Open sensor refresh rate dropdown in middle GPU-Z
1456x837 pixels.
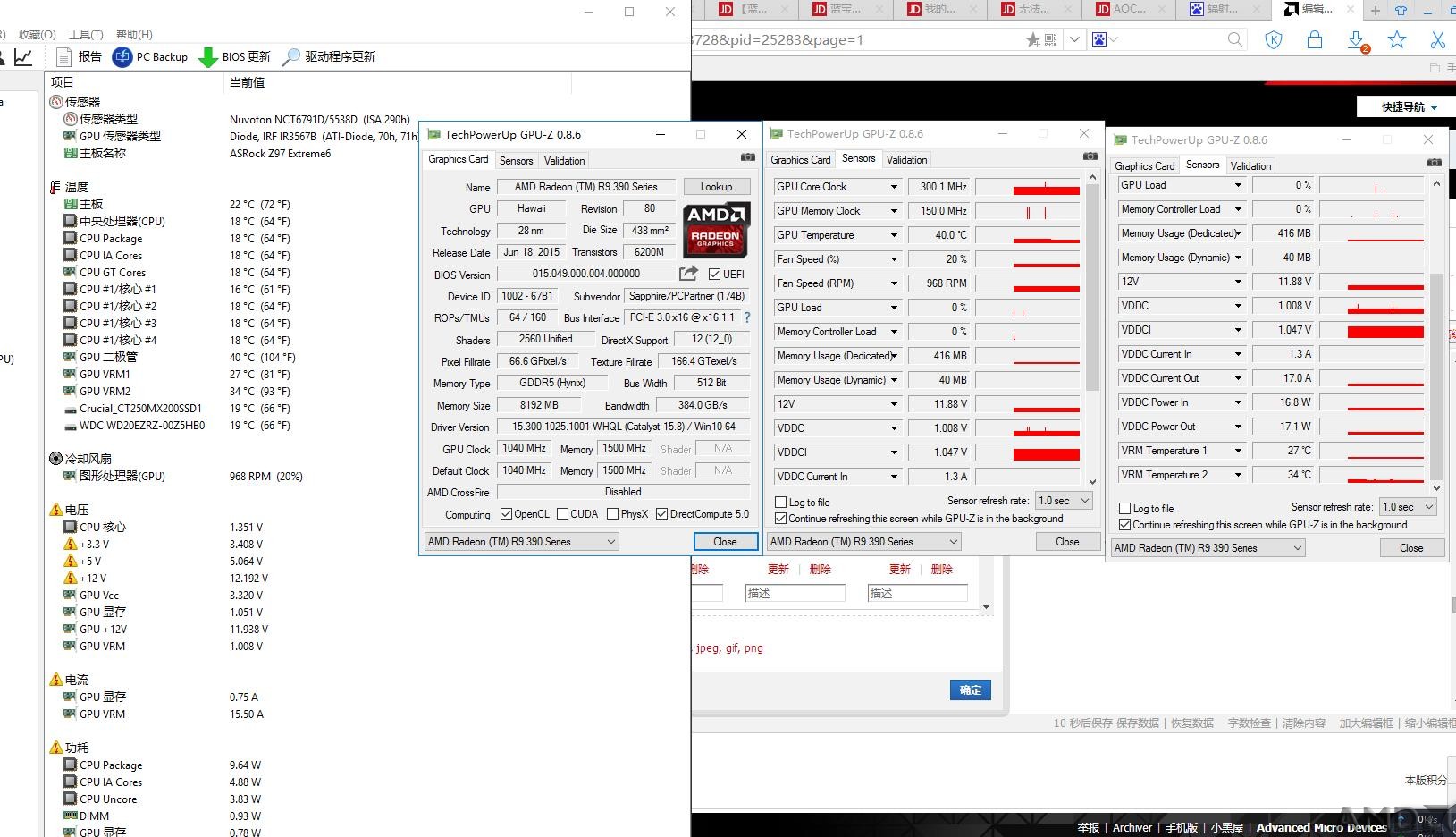(x=1063, y=501)
